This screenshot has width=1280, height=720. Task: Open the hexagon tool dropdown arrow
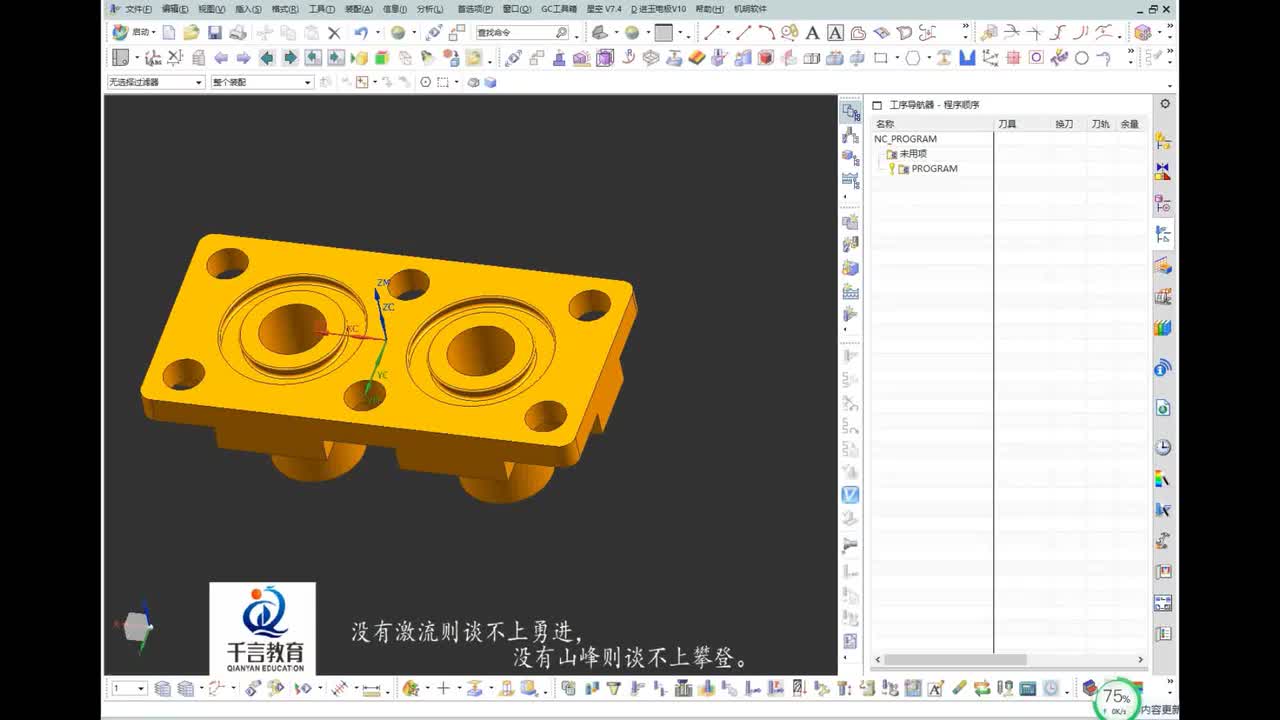(x=929, y=58)
